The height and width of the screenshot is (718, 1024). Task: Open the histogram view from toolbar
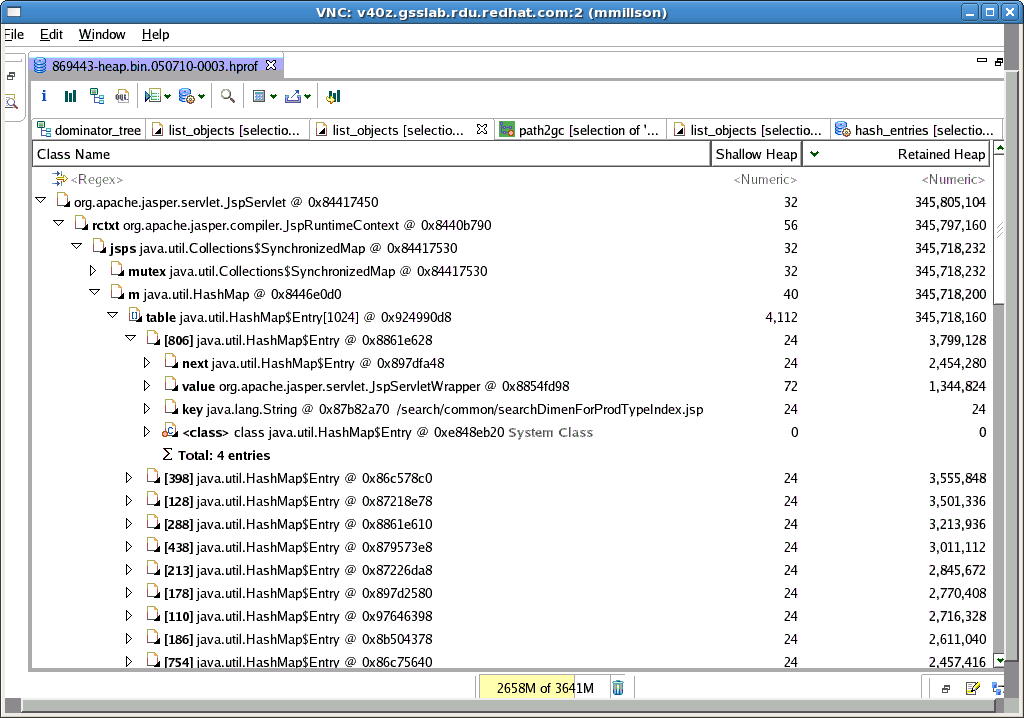pyautogui.click(x=70, y=96)
